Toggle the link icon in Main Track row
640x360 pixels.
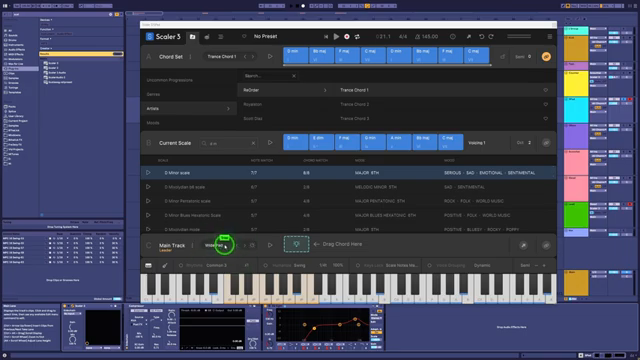pyautogui.click(x=546, y=245)
